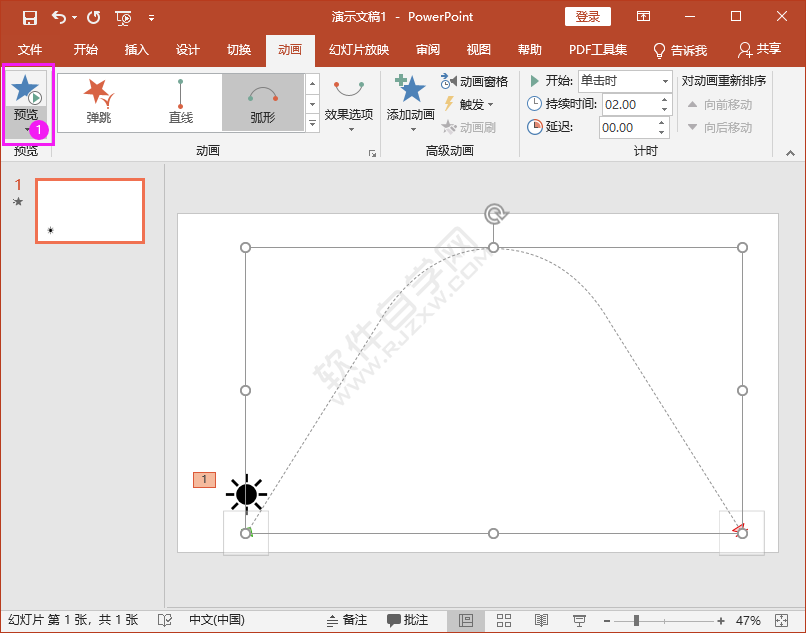Switch to Slide Sorter view icon

point(504,620)
